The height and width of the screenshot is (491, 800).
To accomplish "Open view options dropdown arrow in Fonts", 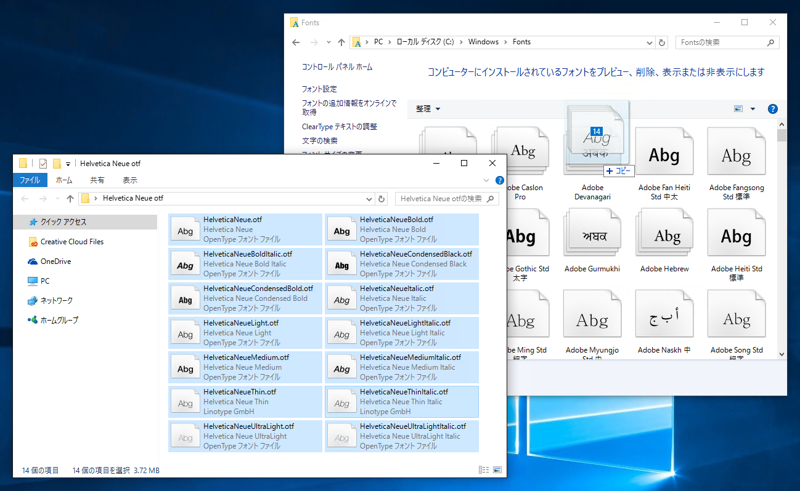I will (x=753, y=109).
